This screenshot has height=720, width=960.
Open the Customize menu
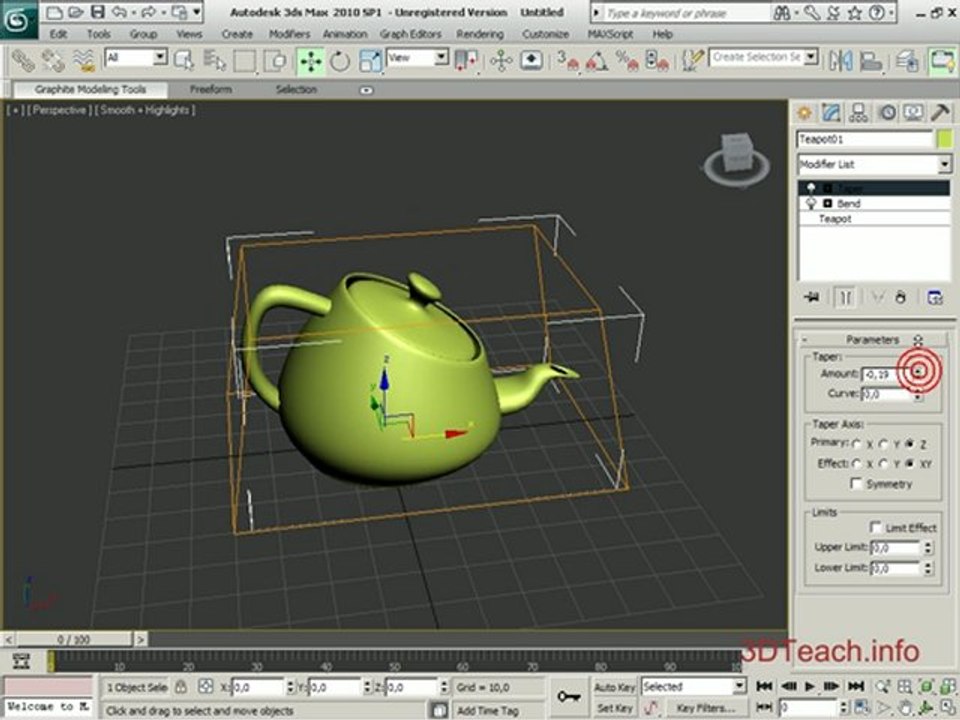coord(546,34)
